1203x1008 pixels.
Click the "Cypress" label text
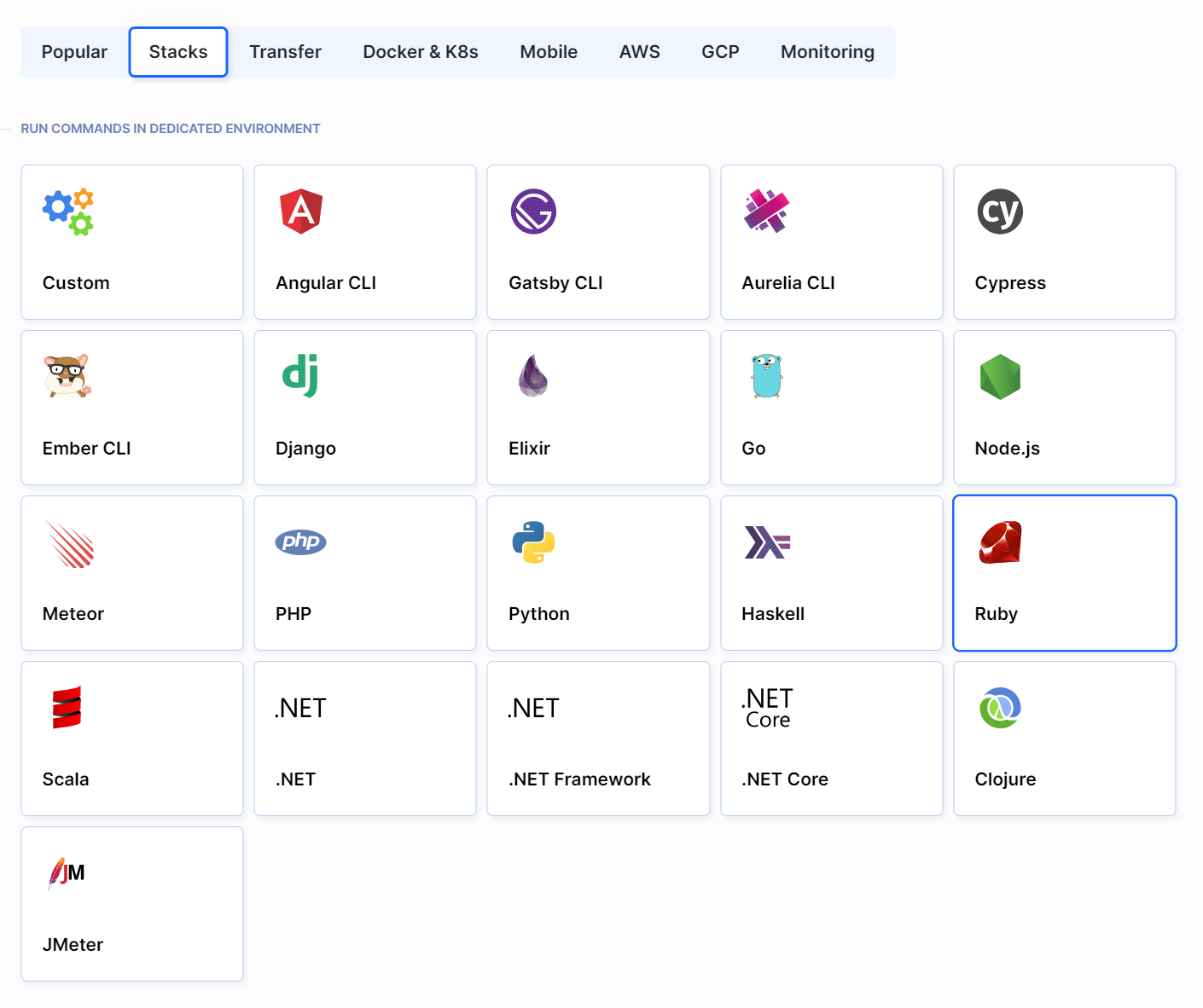[1010, 284]
